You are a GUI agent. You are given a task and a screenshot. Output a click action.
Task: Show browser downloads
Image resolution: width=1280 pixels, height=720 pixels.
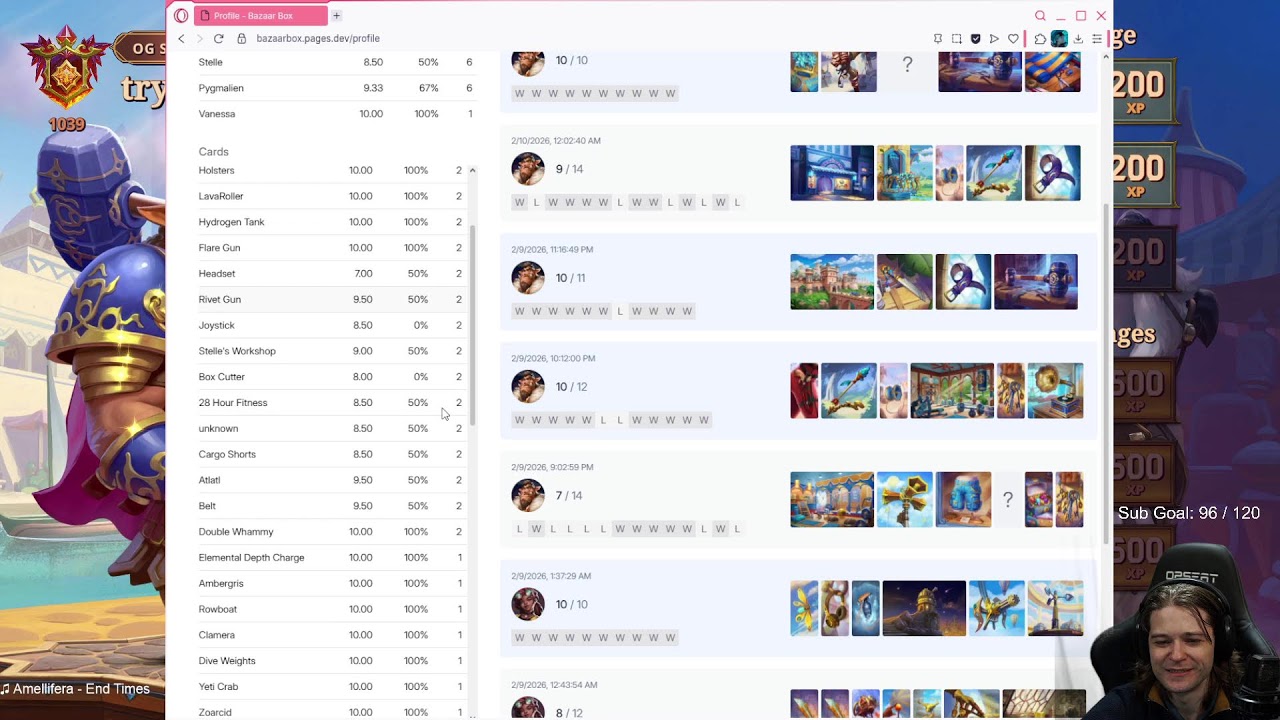[x=1078, y=39]
